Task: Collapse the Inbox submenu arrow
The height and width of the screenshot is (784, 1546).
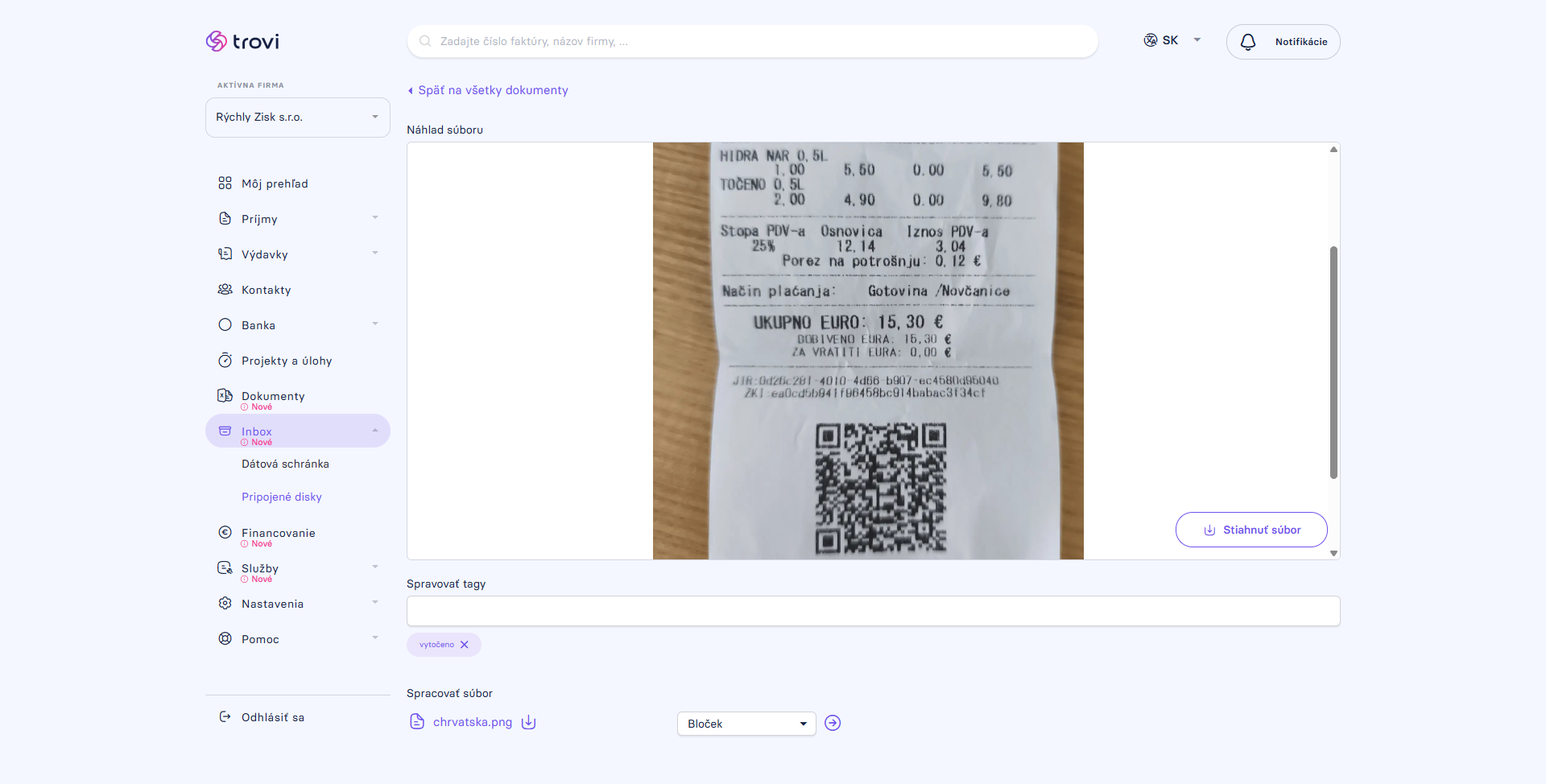Action: (375, 431)
